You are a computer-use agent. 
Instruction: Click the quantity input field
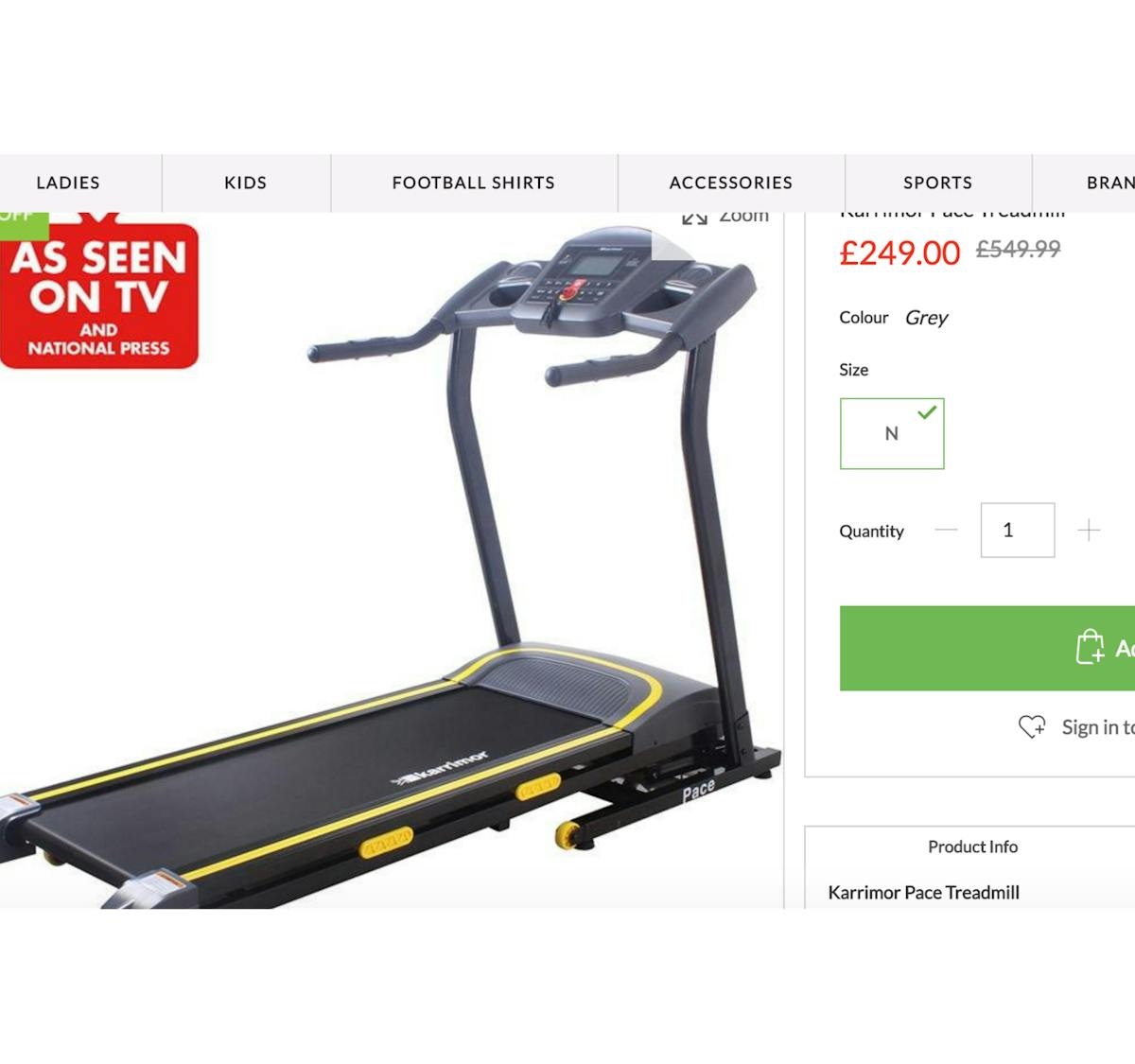tap(1018, 530)
